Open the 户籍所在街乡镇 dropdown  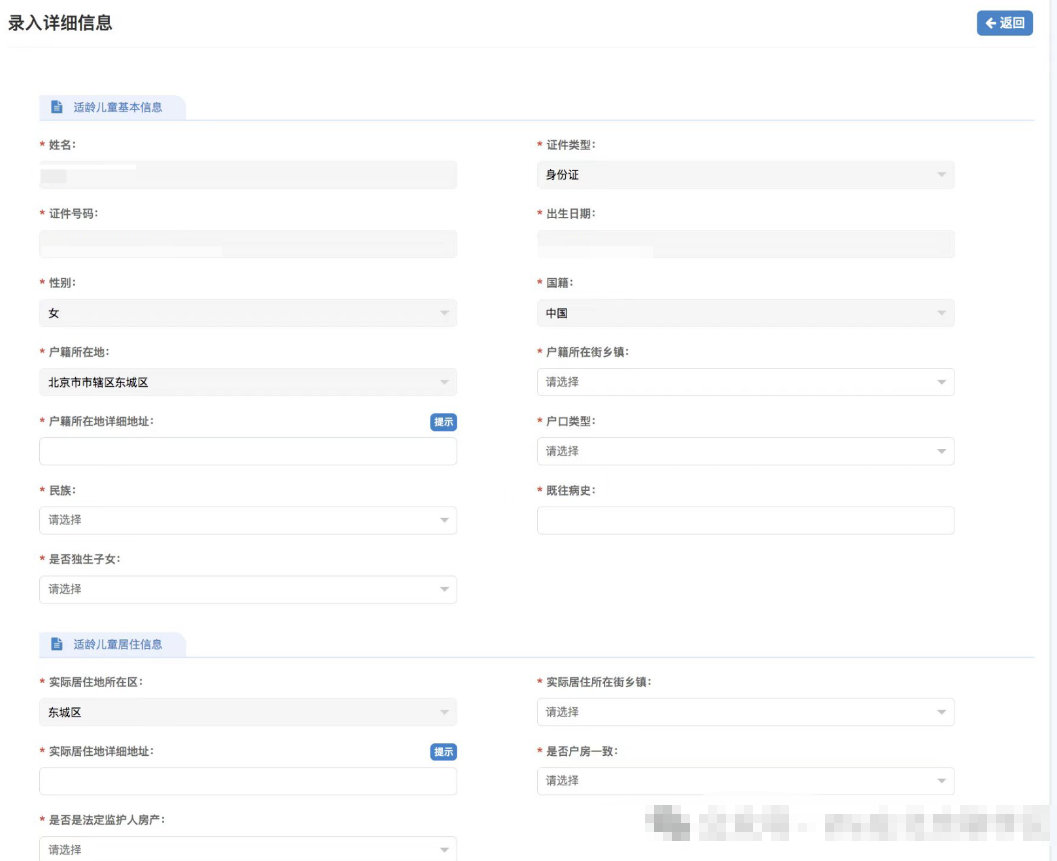tap(745, 382)
